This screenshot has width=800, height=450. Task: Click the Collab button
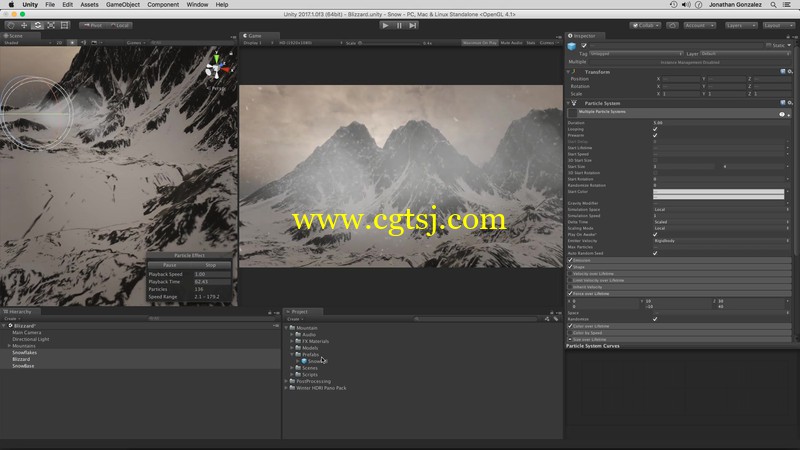click(645, 25)
